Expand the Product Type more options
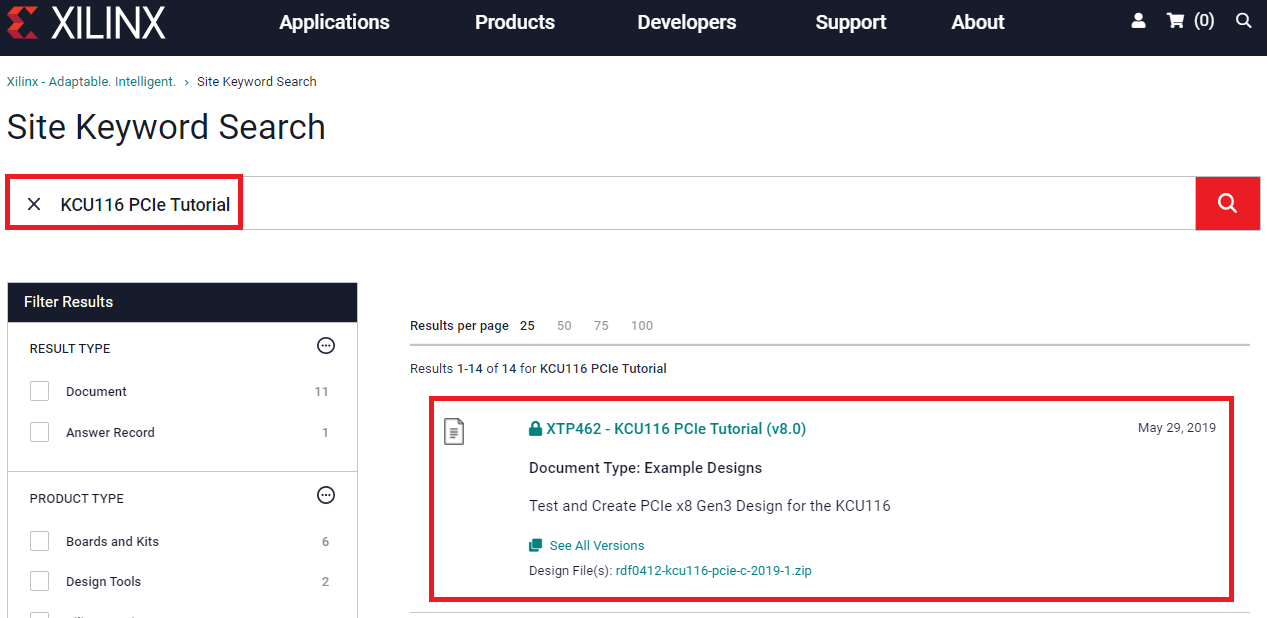The image size is (1267, 618). click(325, 495)
